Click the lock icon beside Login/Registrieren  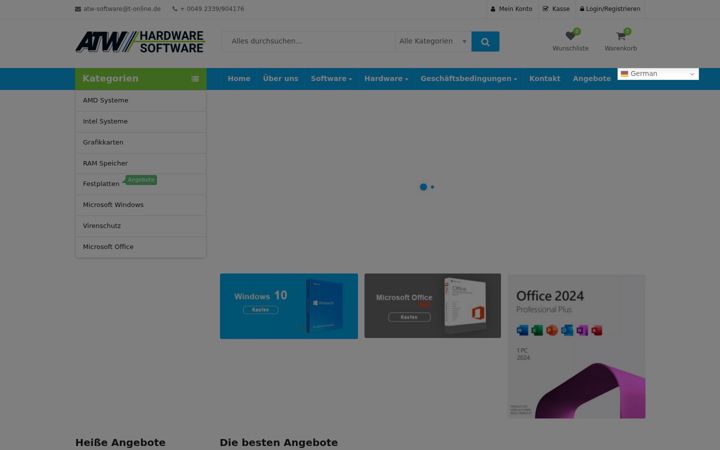[x=582, y=9]
